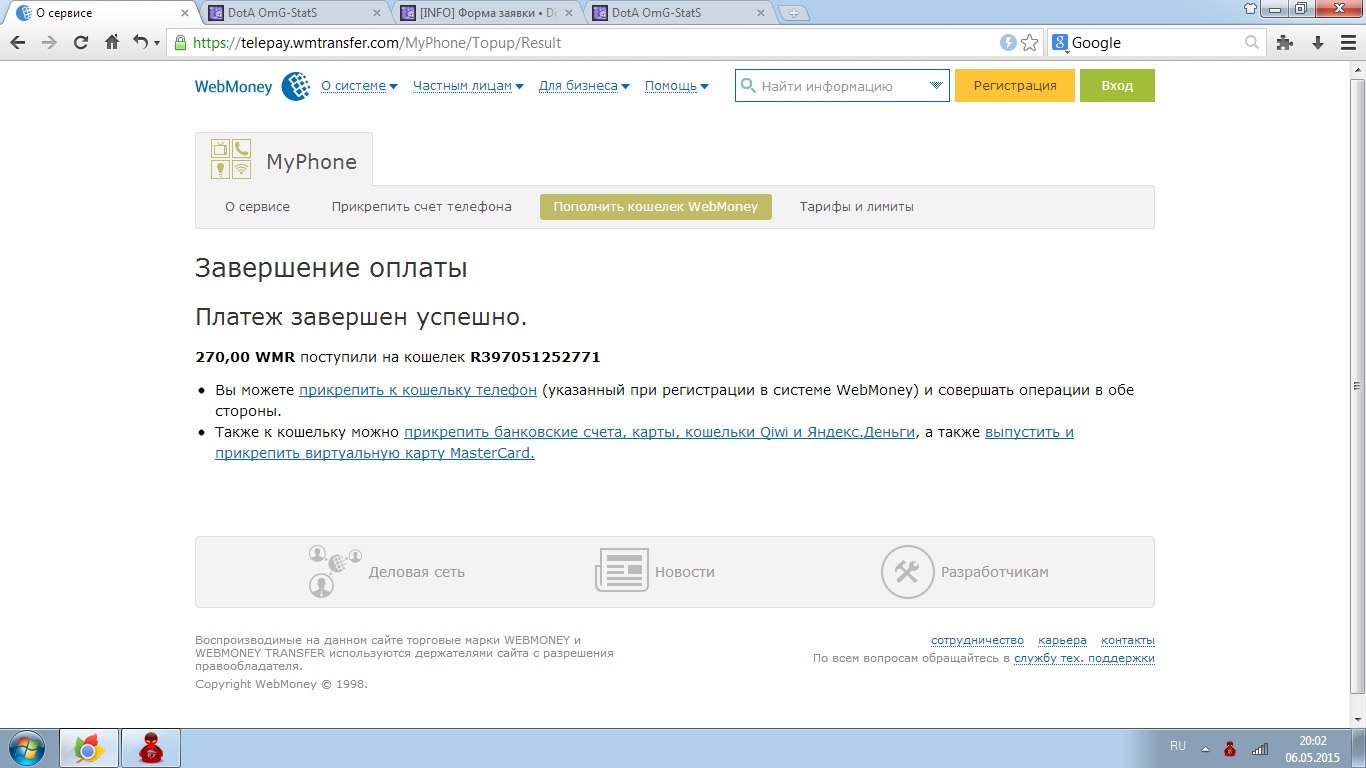Open 'Прикрепить счет телефона' section
The image size is (1366, 768).
coord(422,207)
